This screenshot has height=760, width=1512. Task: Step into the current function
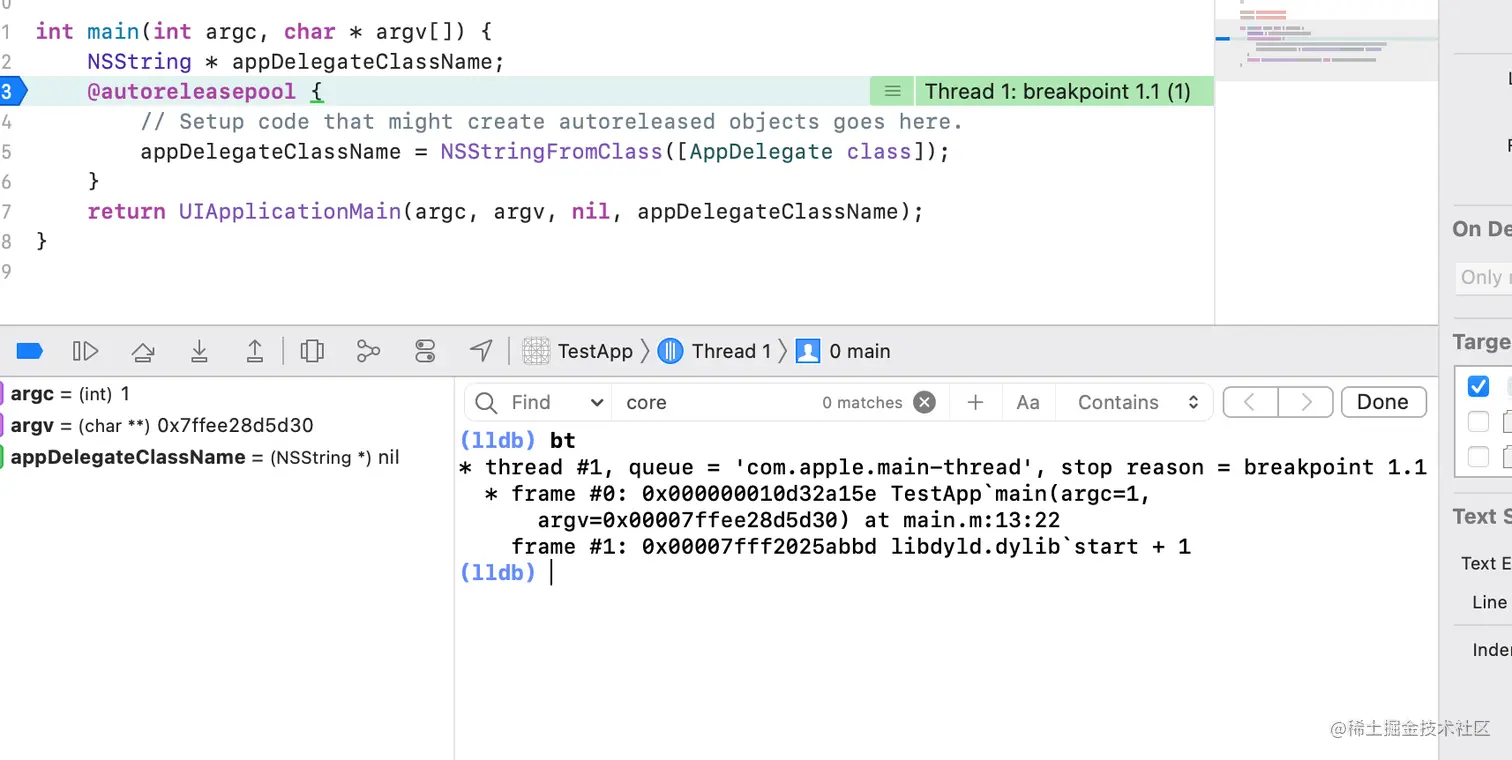199,351
